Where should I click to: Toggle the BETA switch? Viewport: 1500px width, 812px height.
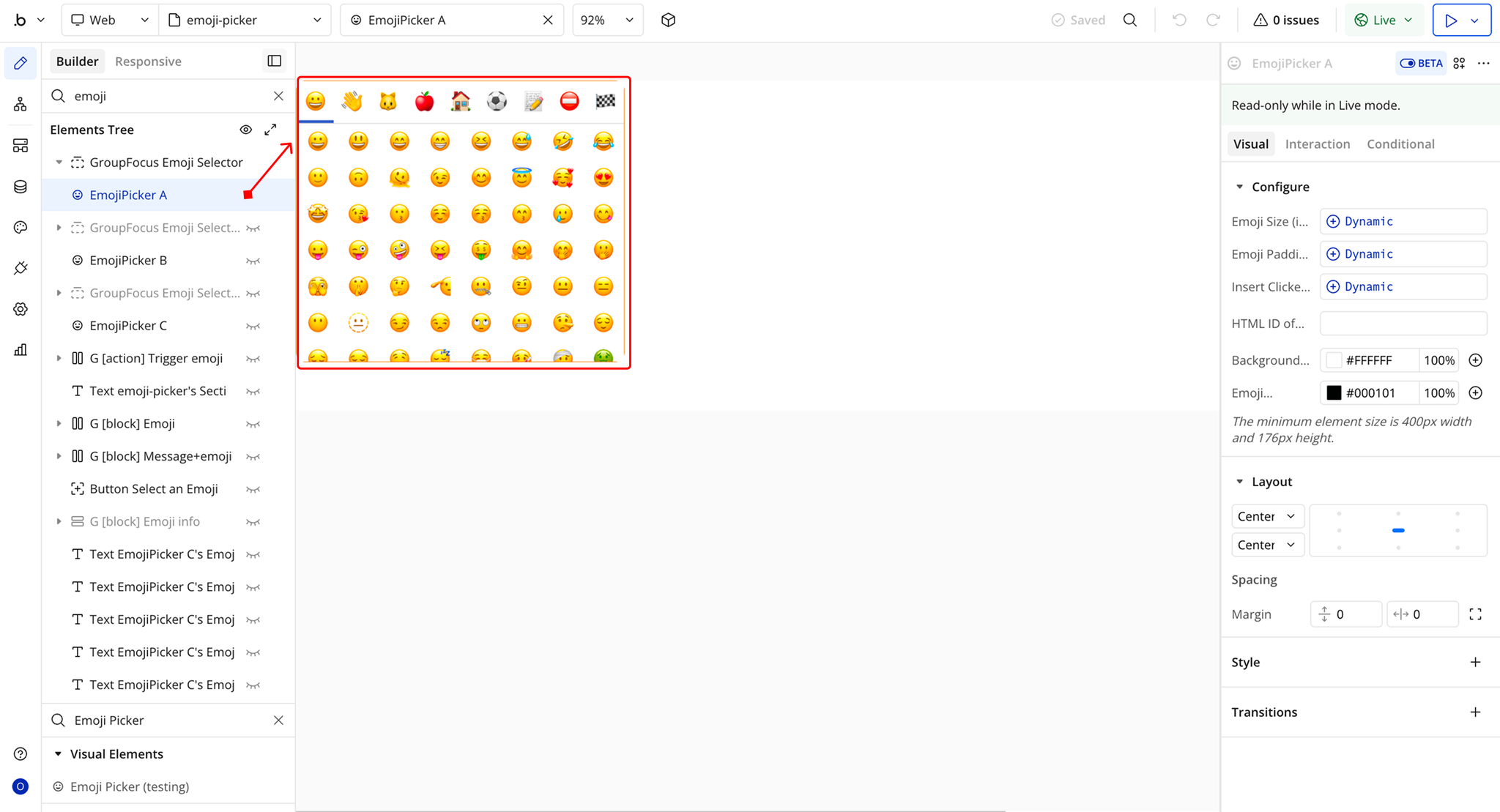tap(1407, 63)
